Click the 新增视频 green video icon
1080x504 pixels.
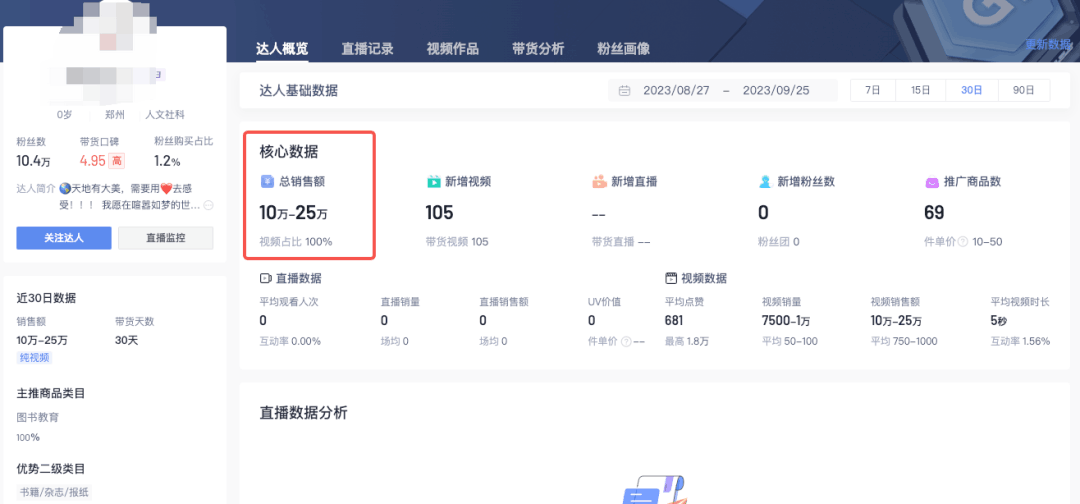click(433, 182)
